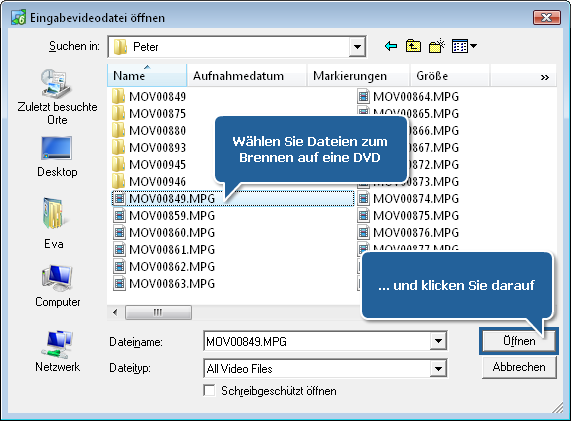Click the MOV00875.MPG video file icon
The image size is (571, 421).
363,216
